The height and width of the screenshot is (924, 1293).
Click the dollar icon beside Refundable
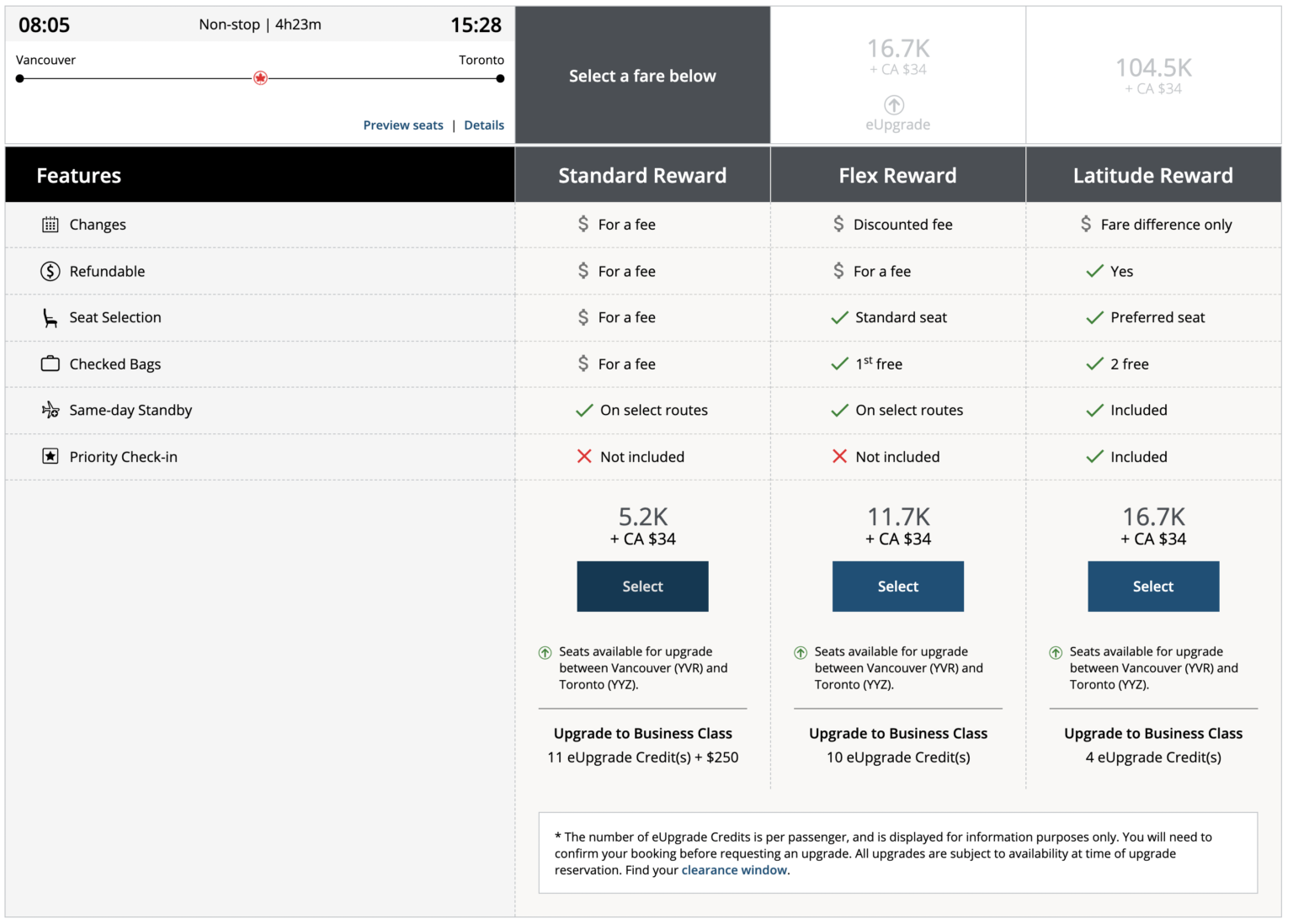pos(50,271)
